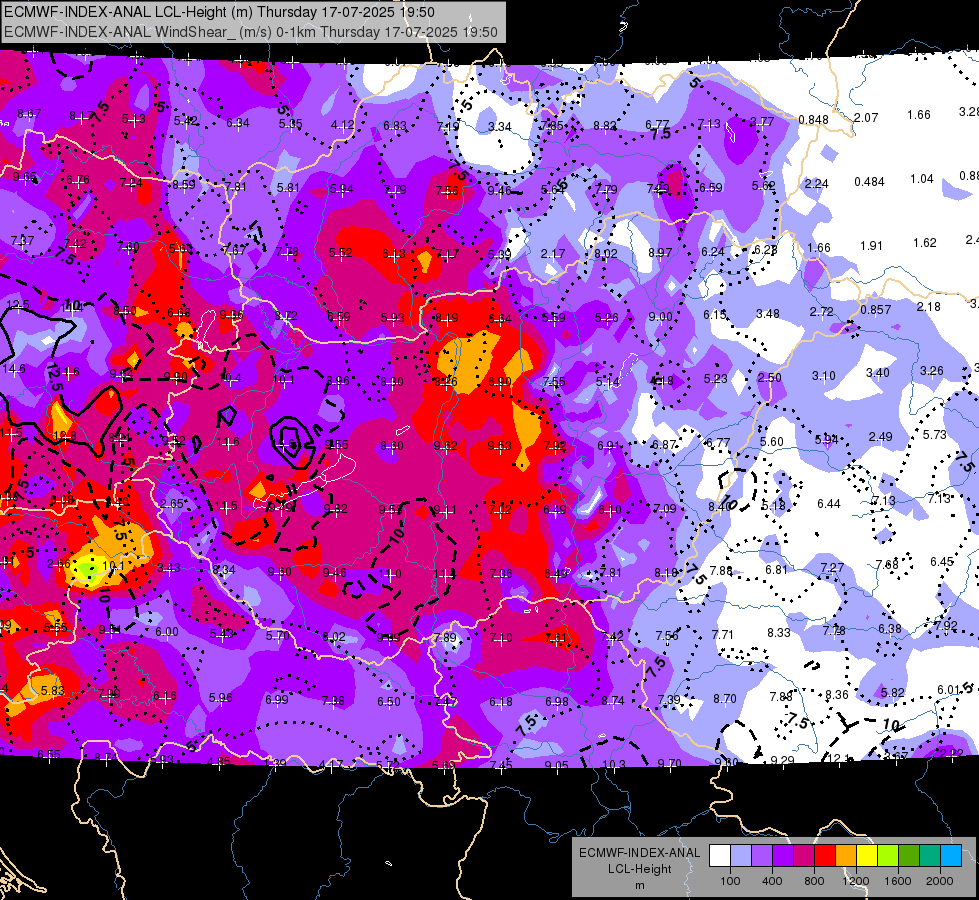Click the wind shear value 0.484
Screen dimensions: 979x900
(869, 182)
